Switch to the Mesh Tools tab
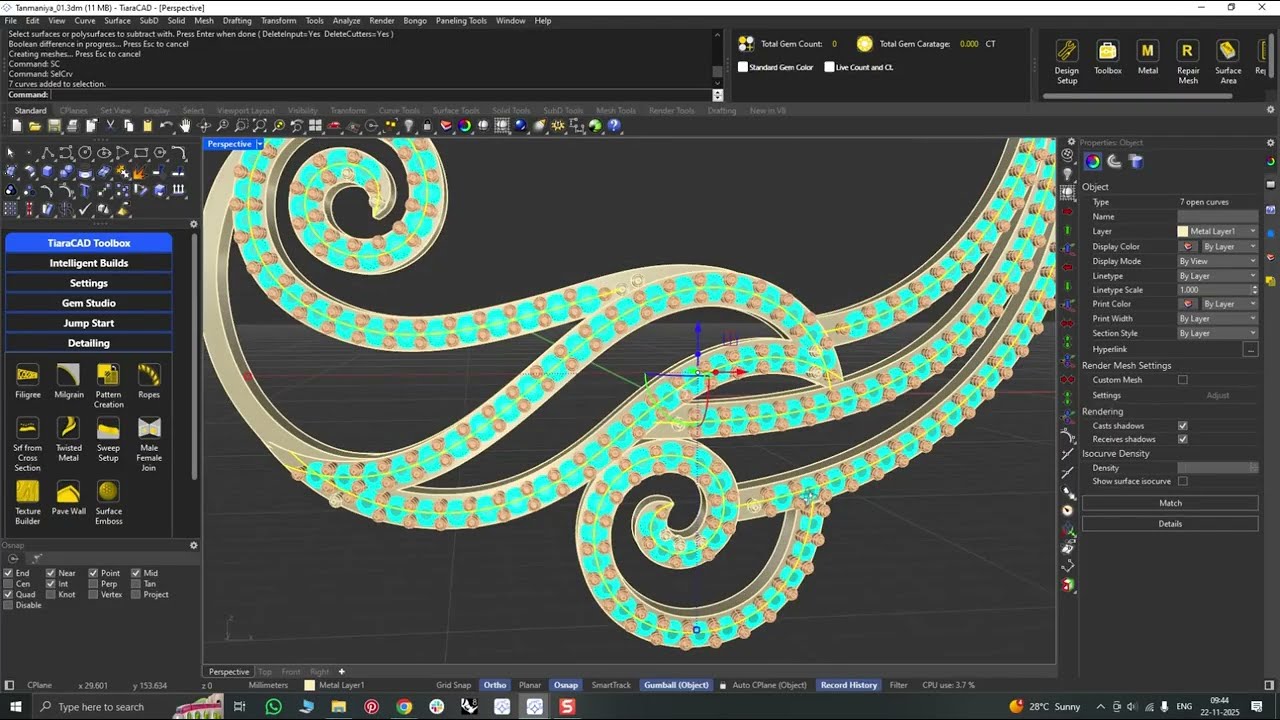Screen dimensions: 1280x720 click(x=615, y=110)
